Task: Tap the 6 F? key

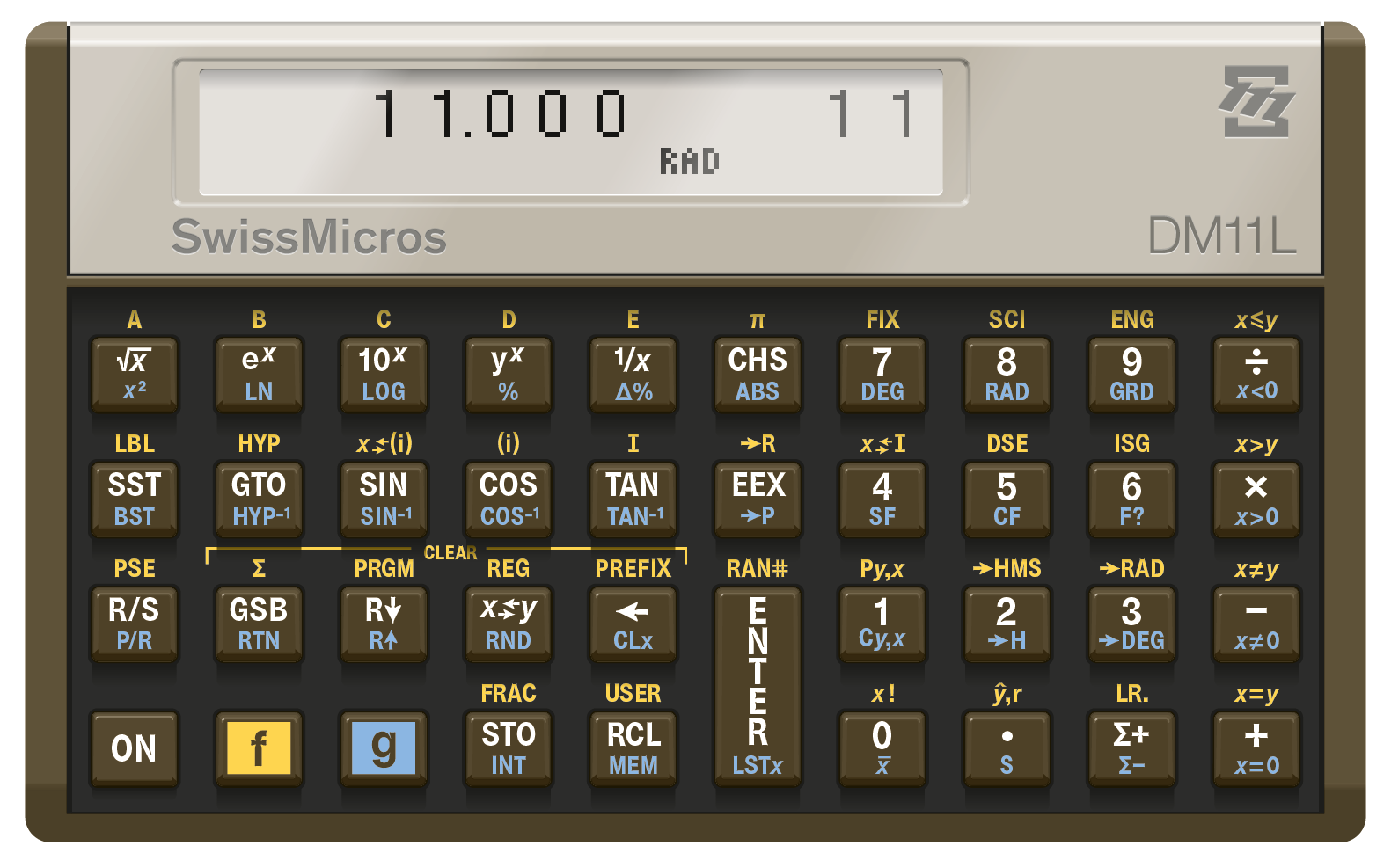Action: (x=1132, y=500)
